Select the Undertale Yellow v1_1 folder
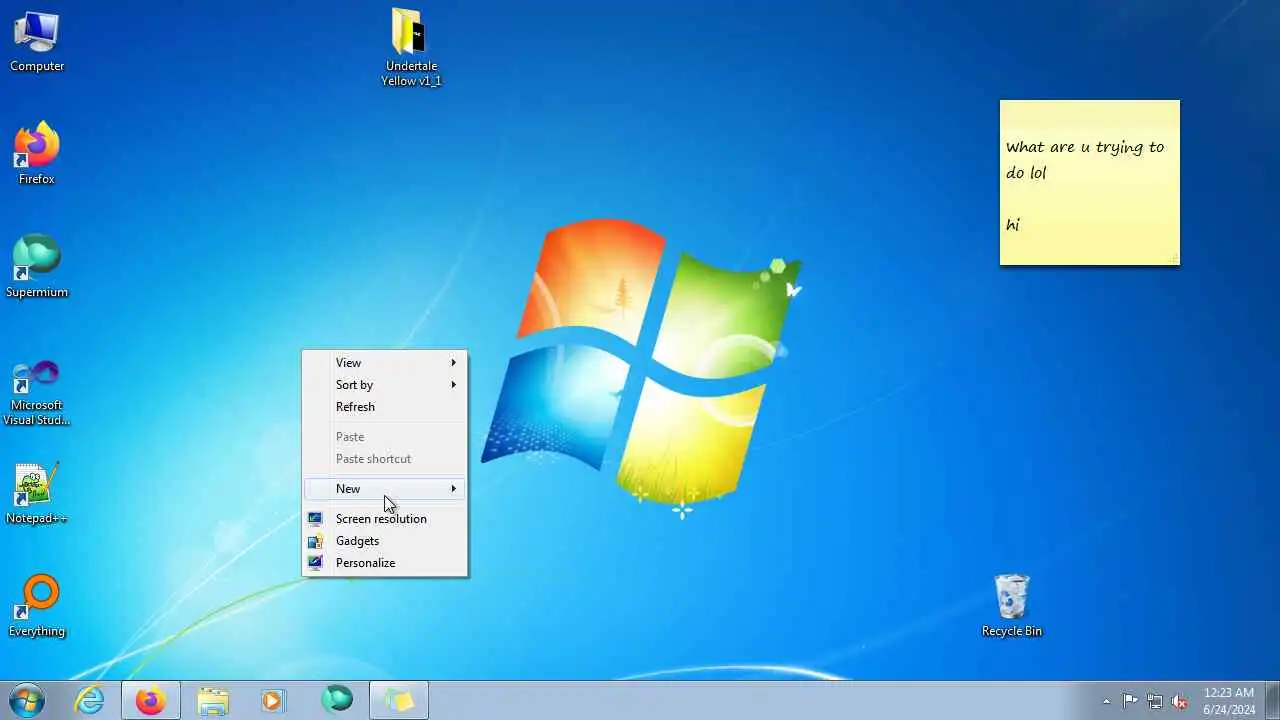The image size is (1280, 720). (411, 48)
